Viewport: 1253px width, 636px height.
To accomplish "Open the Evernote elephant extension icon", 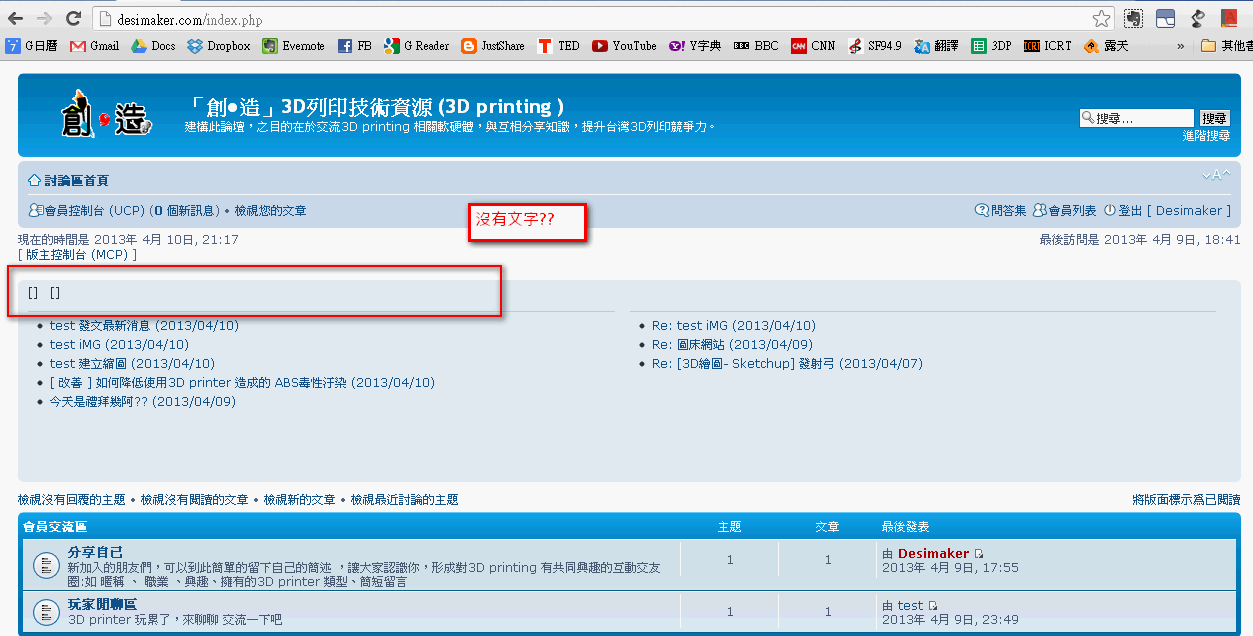I will click(x=1133, y=18).
